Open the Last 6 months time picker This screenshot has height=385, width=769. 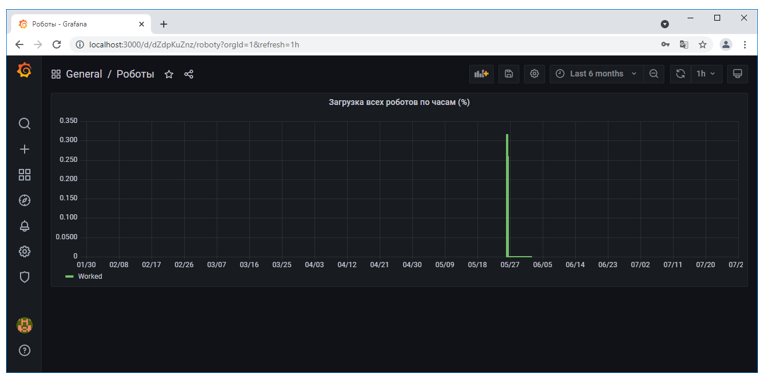596,74
